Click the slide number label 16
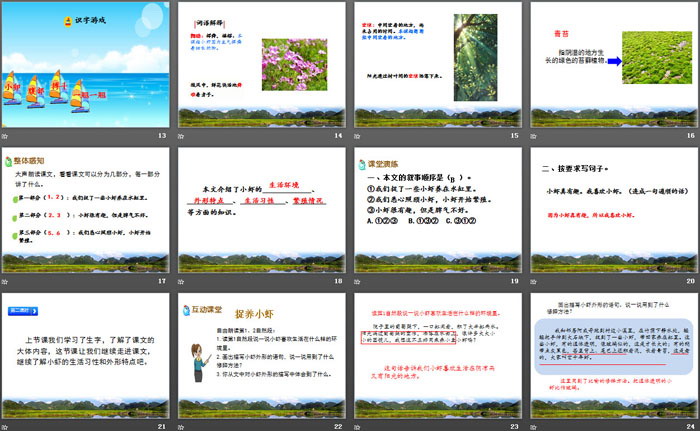The height and width of the screenshot is (431, 700). click(691, 135)
